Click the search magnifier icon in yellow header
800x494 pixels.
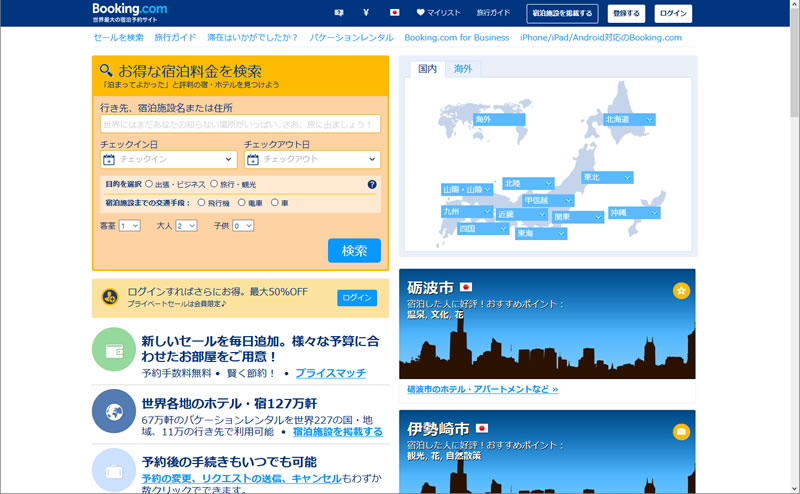[106, 70]
